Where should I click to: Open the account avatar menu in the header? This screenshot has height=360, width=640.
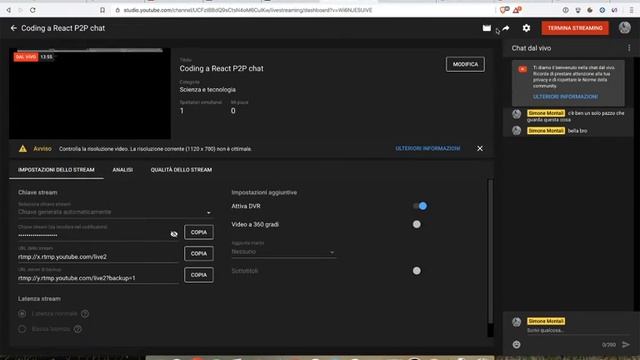(x=624, y=28)
